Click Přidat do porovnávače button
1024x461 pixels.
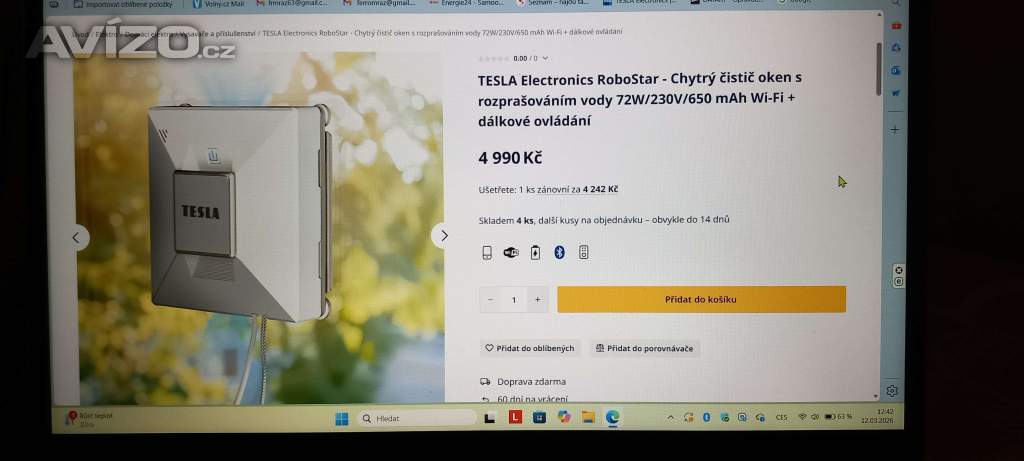pyautogui.click(x=644, y=349)
